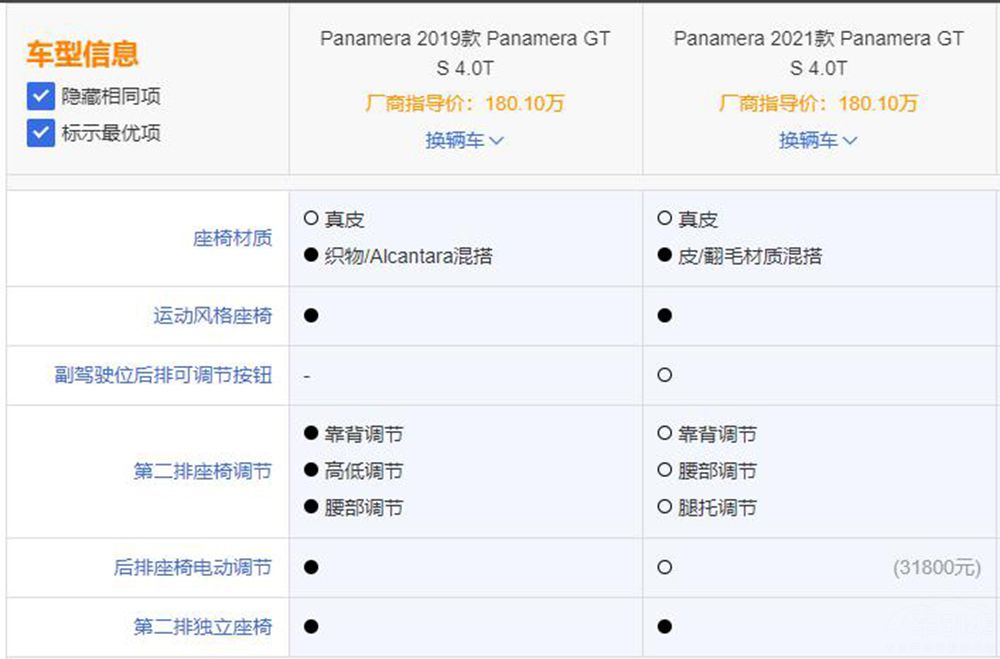Viewport: 1000px width, 659px height.
Task: Click filled dot for 2021款 运动风格座椅
Action: coord(665,315)
